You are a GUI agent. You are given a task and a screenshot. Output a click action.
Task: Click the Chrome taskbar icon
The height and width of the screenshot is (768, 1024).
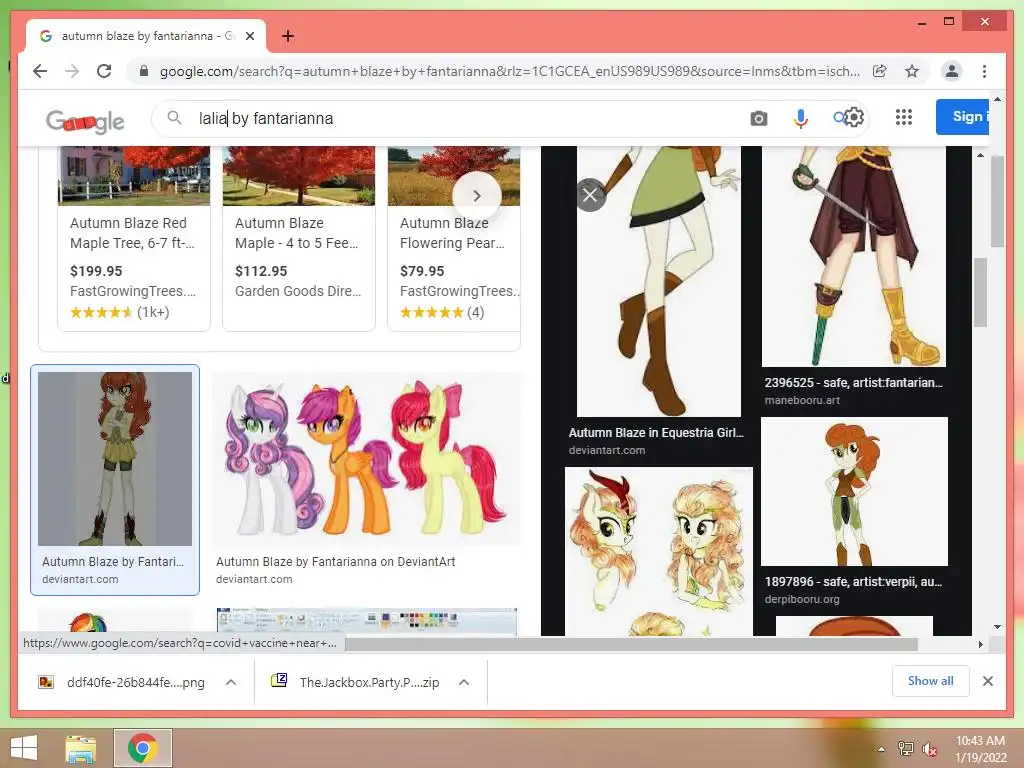[x=142, y=748]
